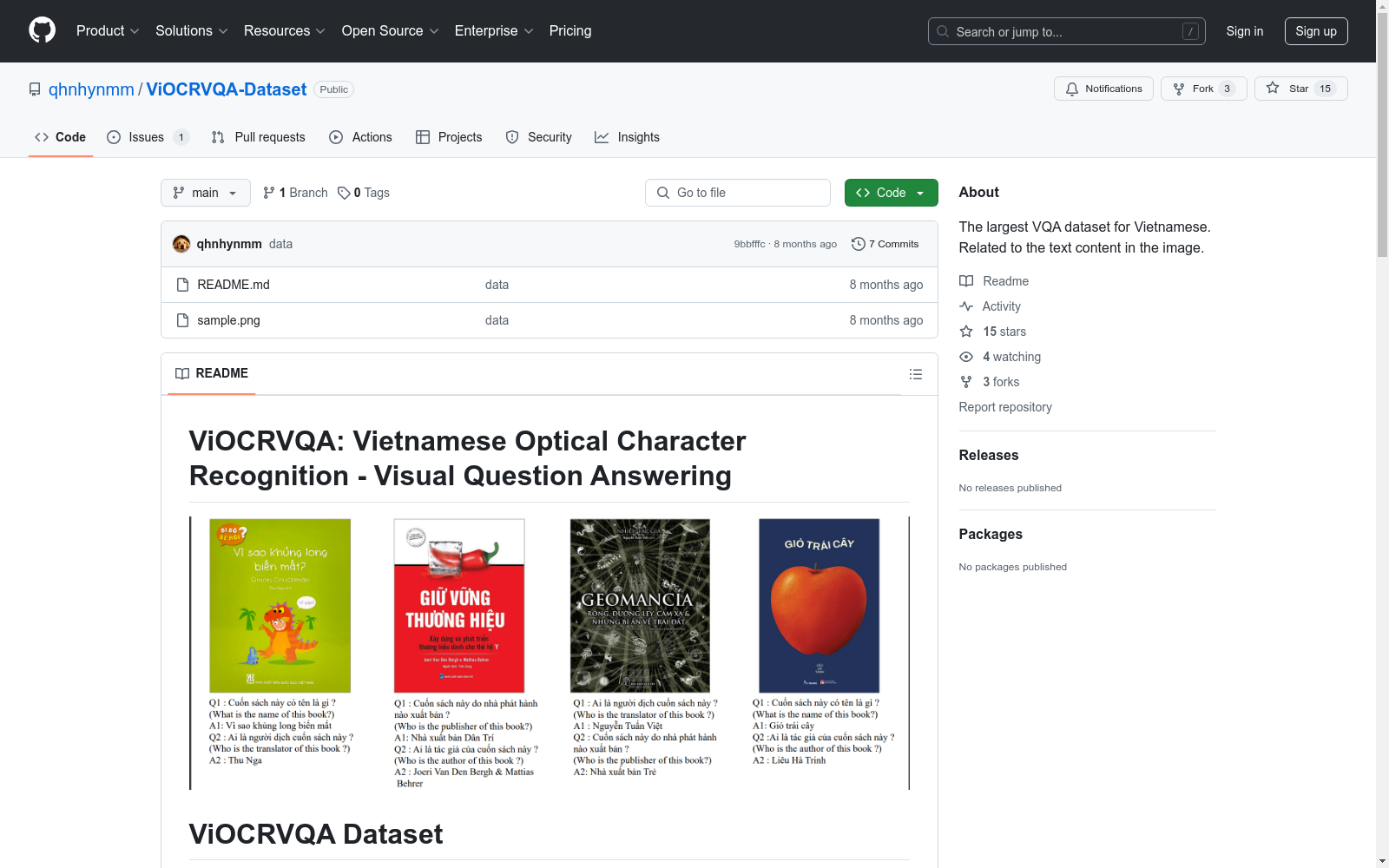Click the Notifications bell icon
The height and width of the screenshot is (868, 1389).
click(x=1072, y=89)
